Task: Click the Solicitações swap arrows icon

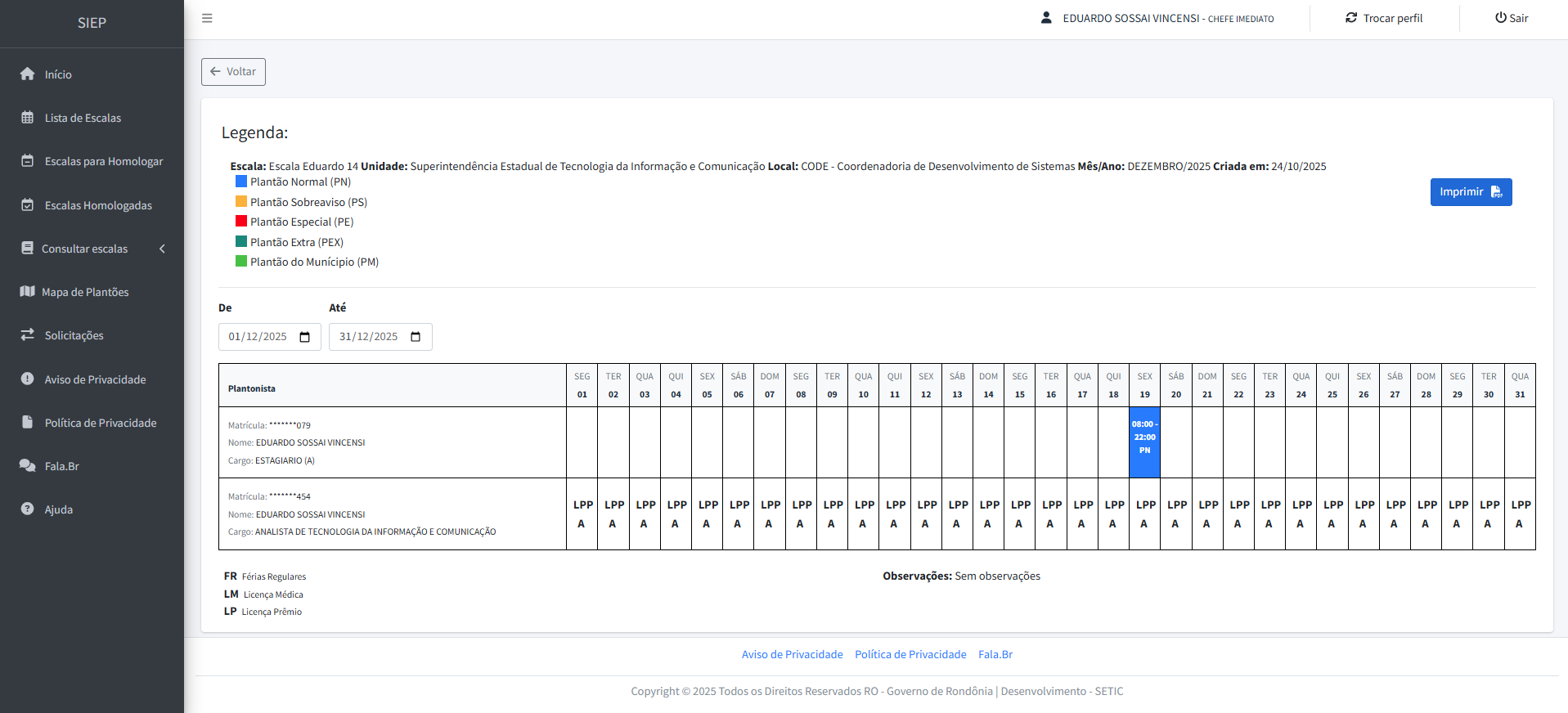Action: point(28,335)
